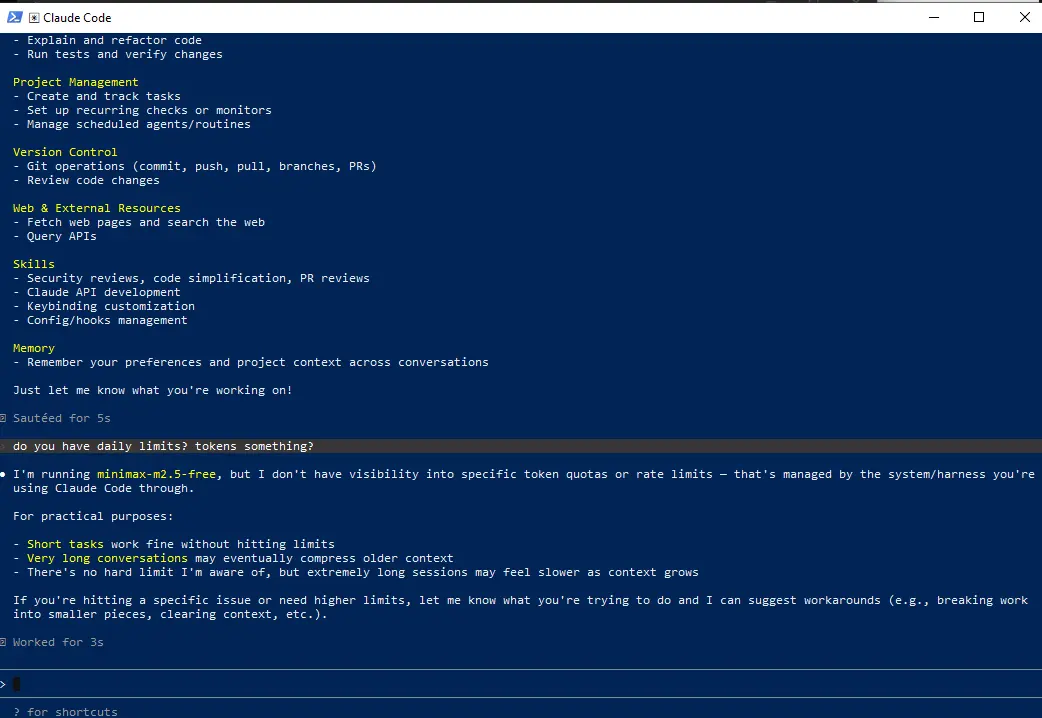Click the 'Run tests and verify changes' line
The width and height of the screenshot is (1042, 718).
118,55
